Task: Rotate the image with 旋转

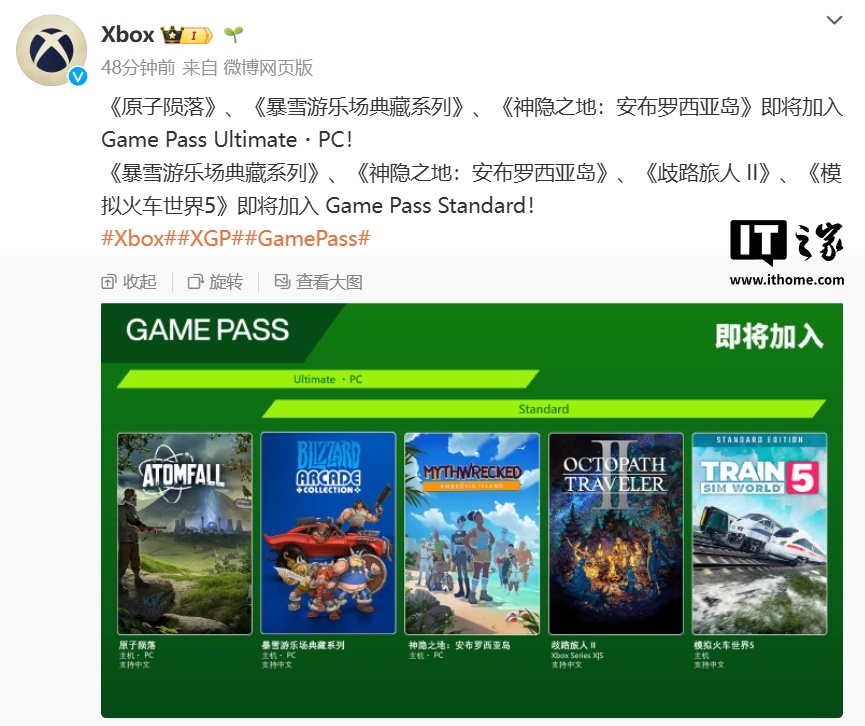Action: pyautogui.click(x=215, y=282)
